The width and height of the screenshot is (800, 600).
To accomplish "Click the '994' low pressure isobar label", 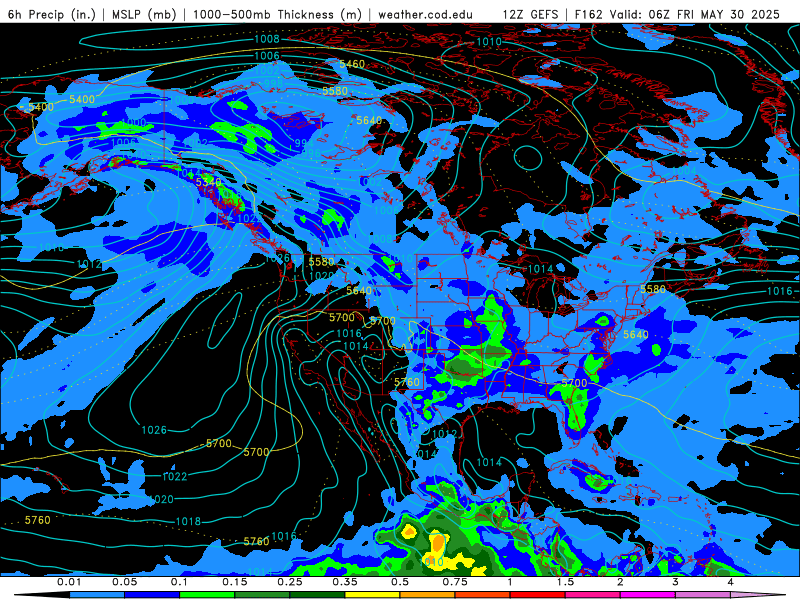I will 304,143.
